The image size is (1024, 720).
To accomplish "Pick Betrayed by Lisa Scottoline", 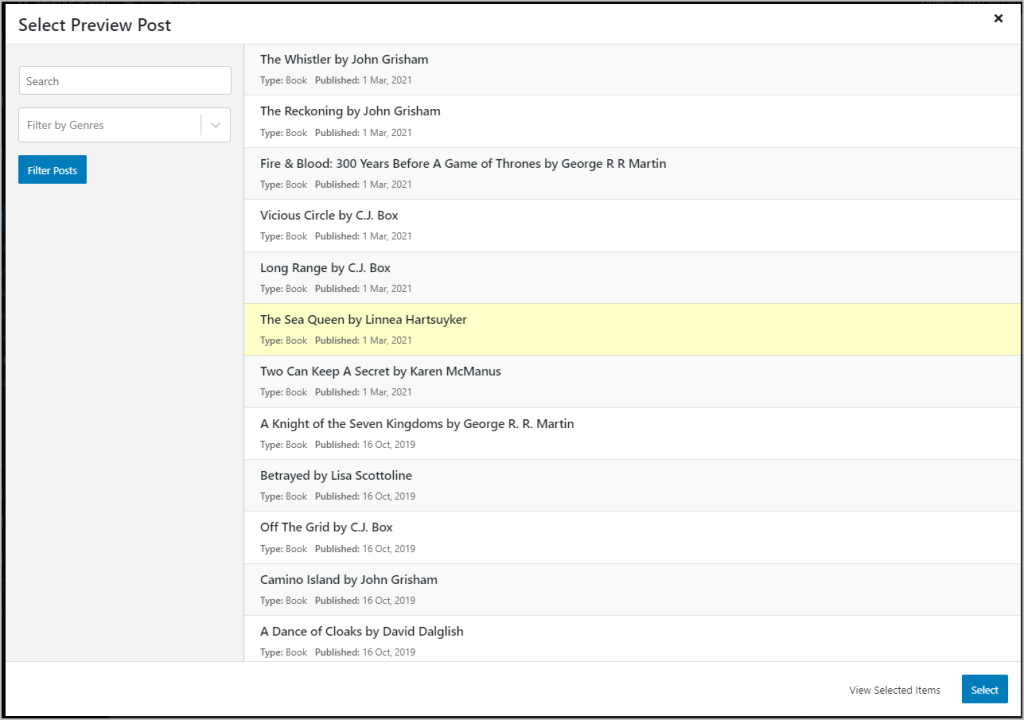I will 336,476.
